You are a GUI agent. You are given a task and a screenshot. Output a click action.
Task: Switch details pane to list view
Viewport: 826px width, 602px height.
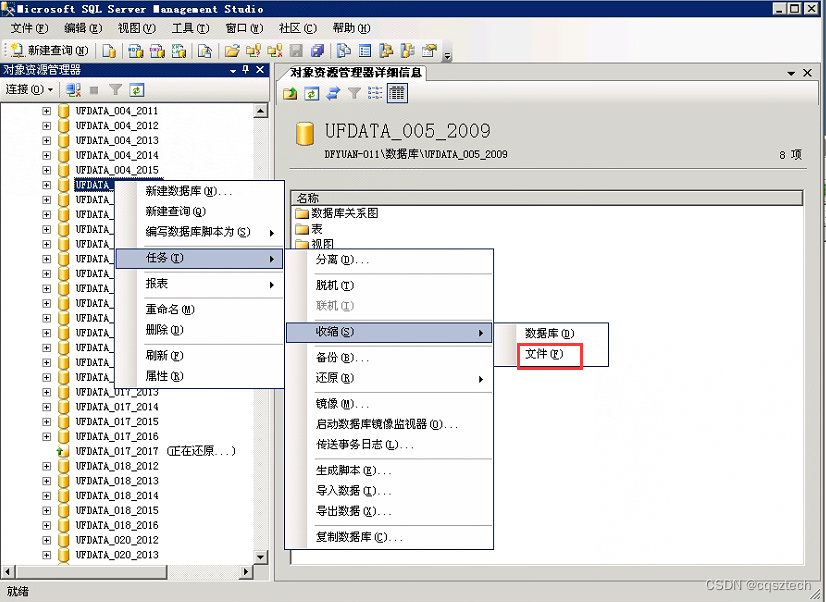[375, 94]
